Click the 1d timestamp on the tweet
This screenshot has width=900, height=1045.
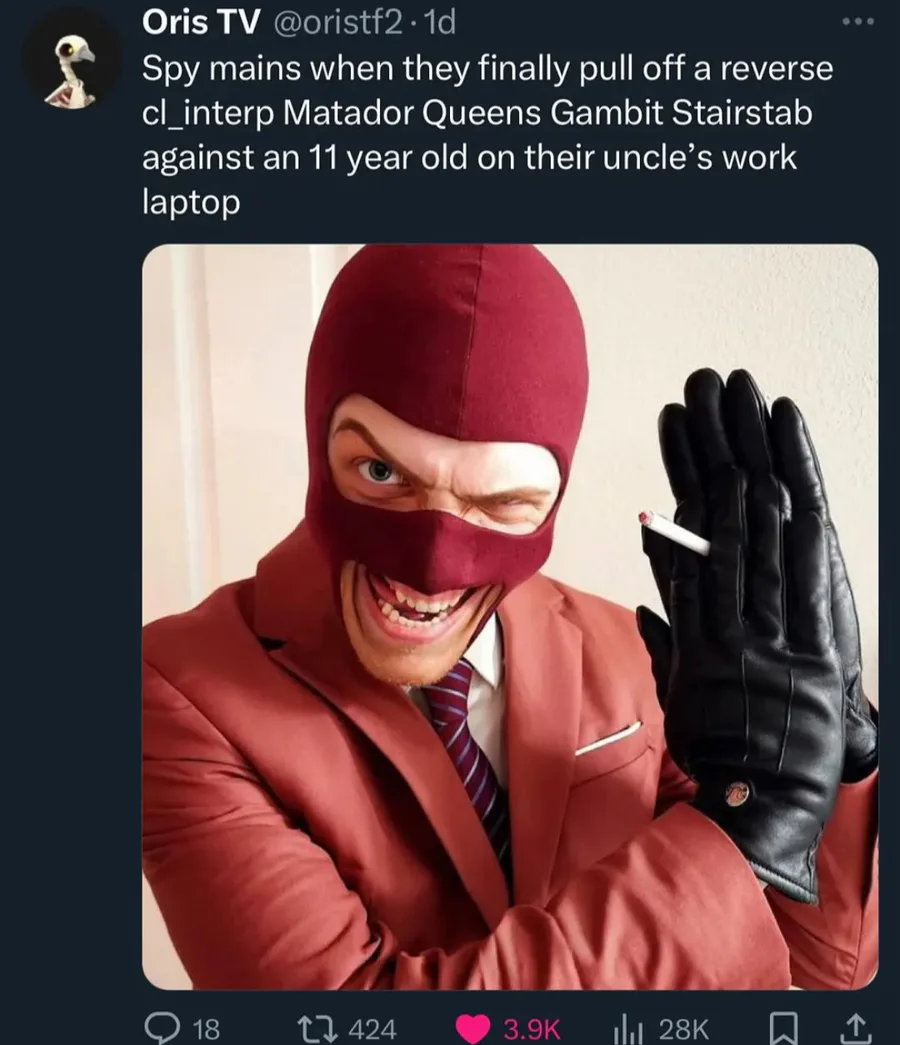(440, 24)
